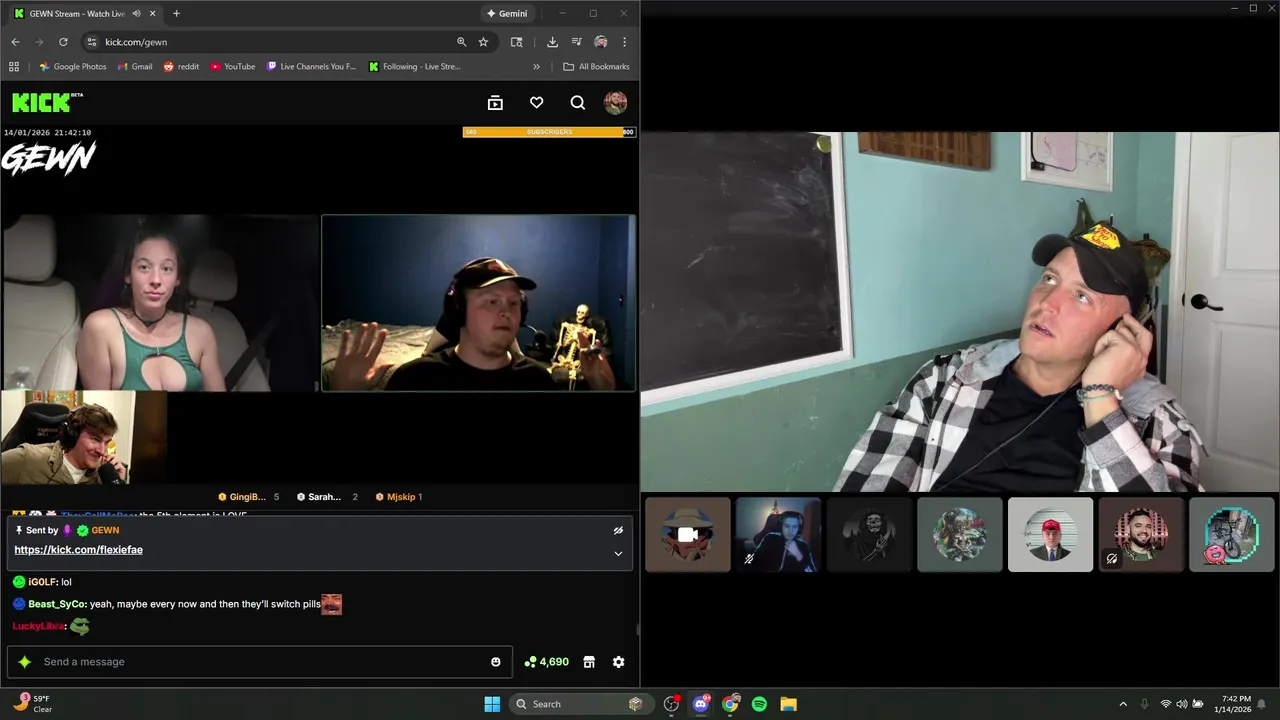Click LuckyLibra username in chat

tap(39, 626)
